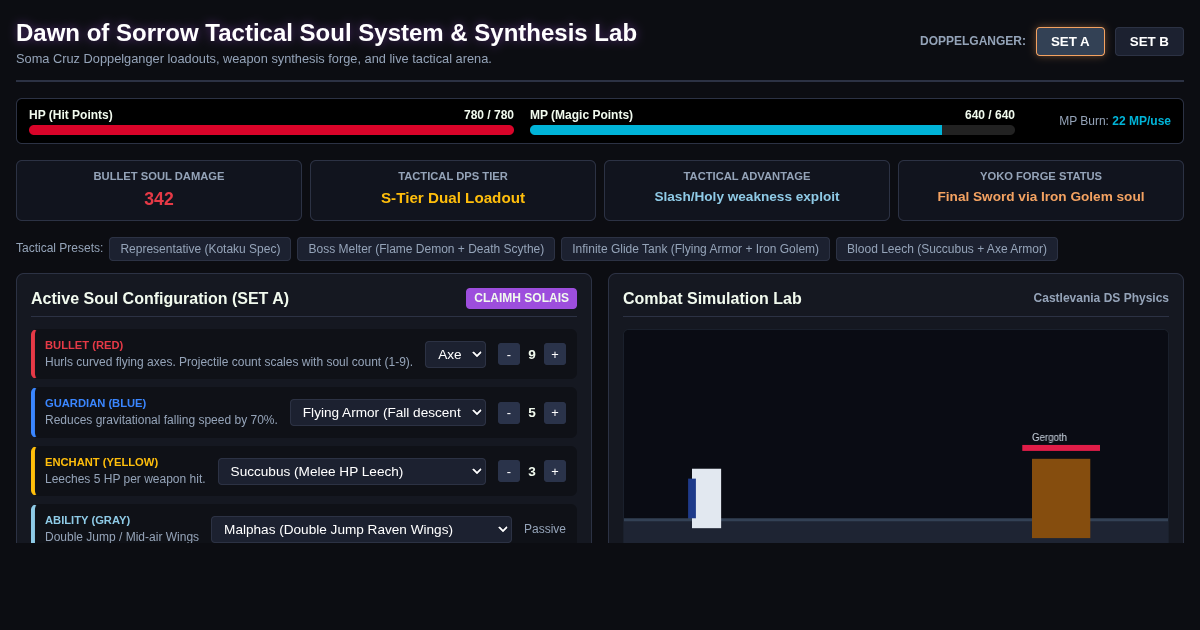
Task: Click the '640 / 640' MP value
Action: pos(990,115)
